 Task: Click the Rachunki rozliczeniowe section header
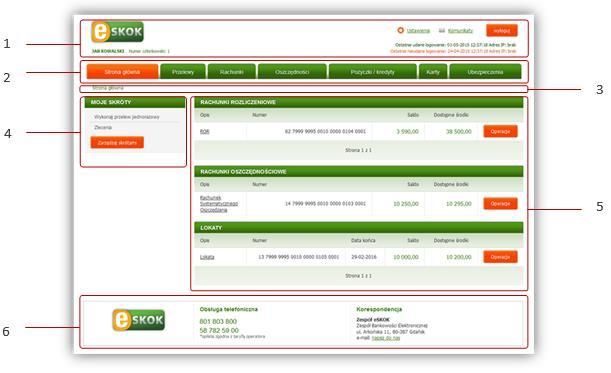click(359, 102)
